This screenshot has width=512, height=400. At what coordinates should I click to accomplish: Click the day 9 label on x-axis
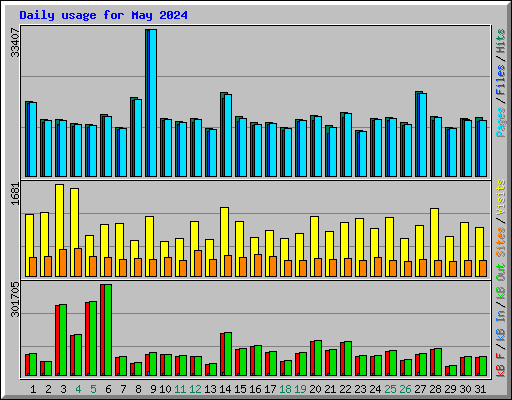pos(153,389)
